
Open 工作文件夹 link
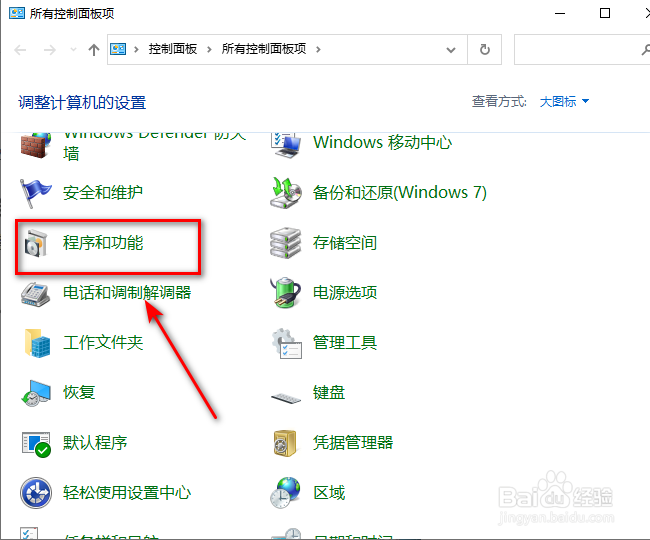[103, 343]
